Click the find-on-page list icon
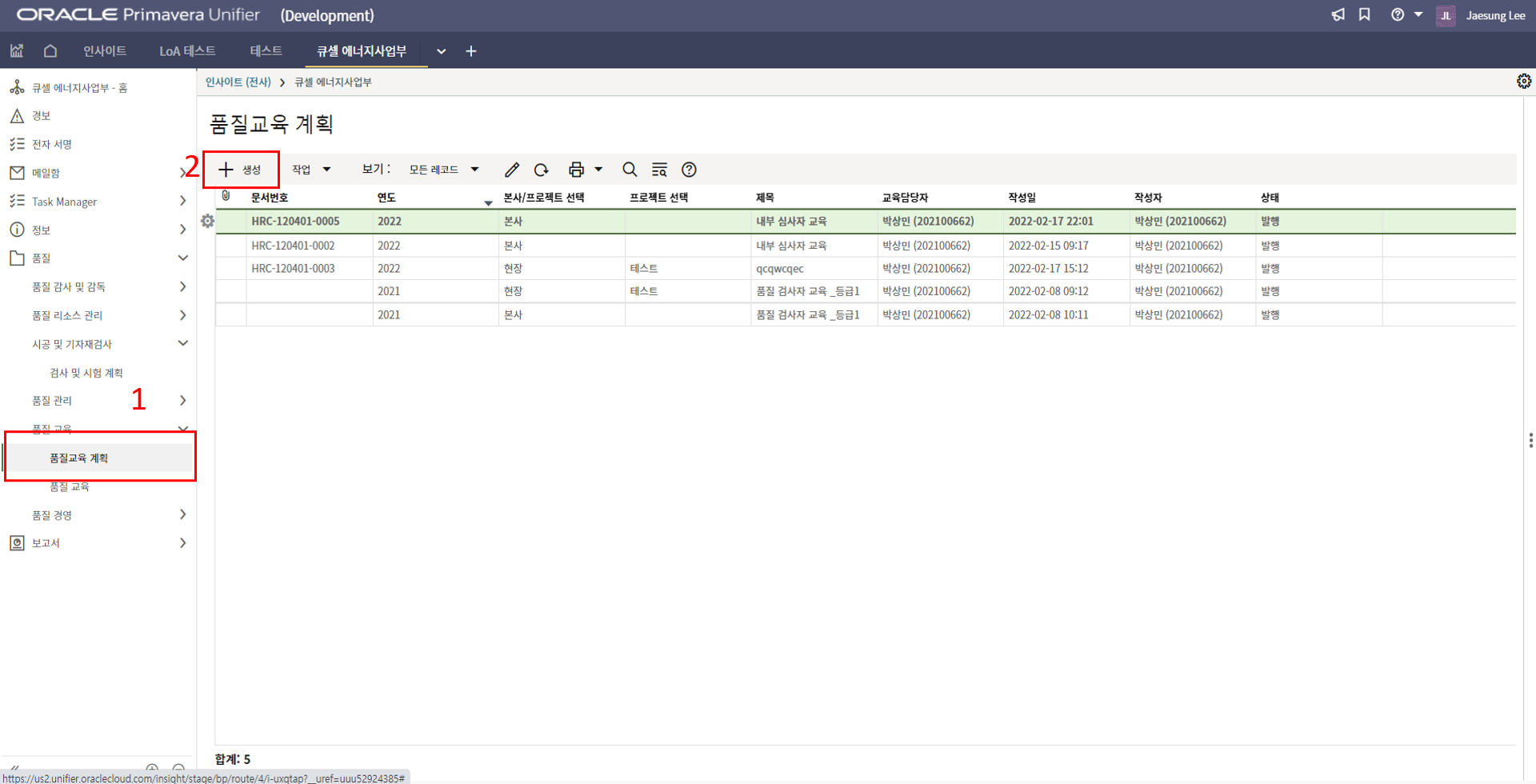Image resolution: width=1536 pixels, height=784 pixels. coord(659,170)
